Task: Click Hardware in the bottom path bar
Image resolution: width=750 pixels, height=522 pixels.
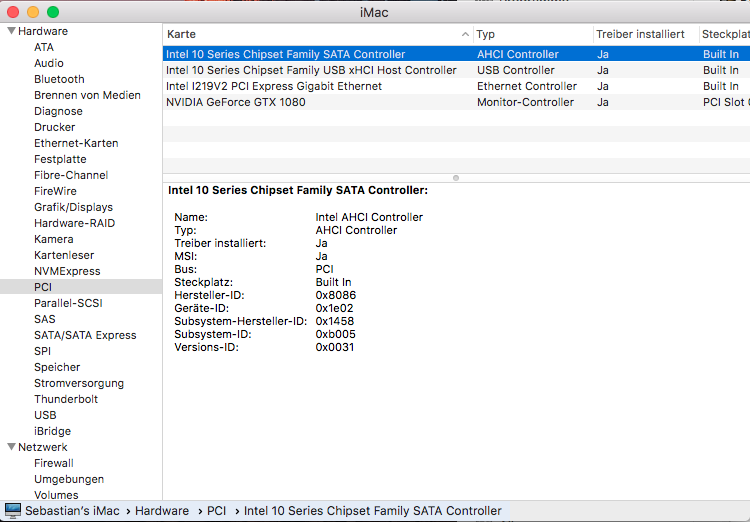Action: coord(162,511)
